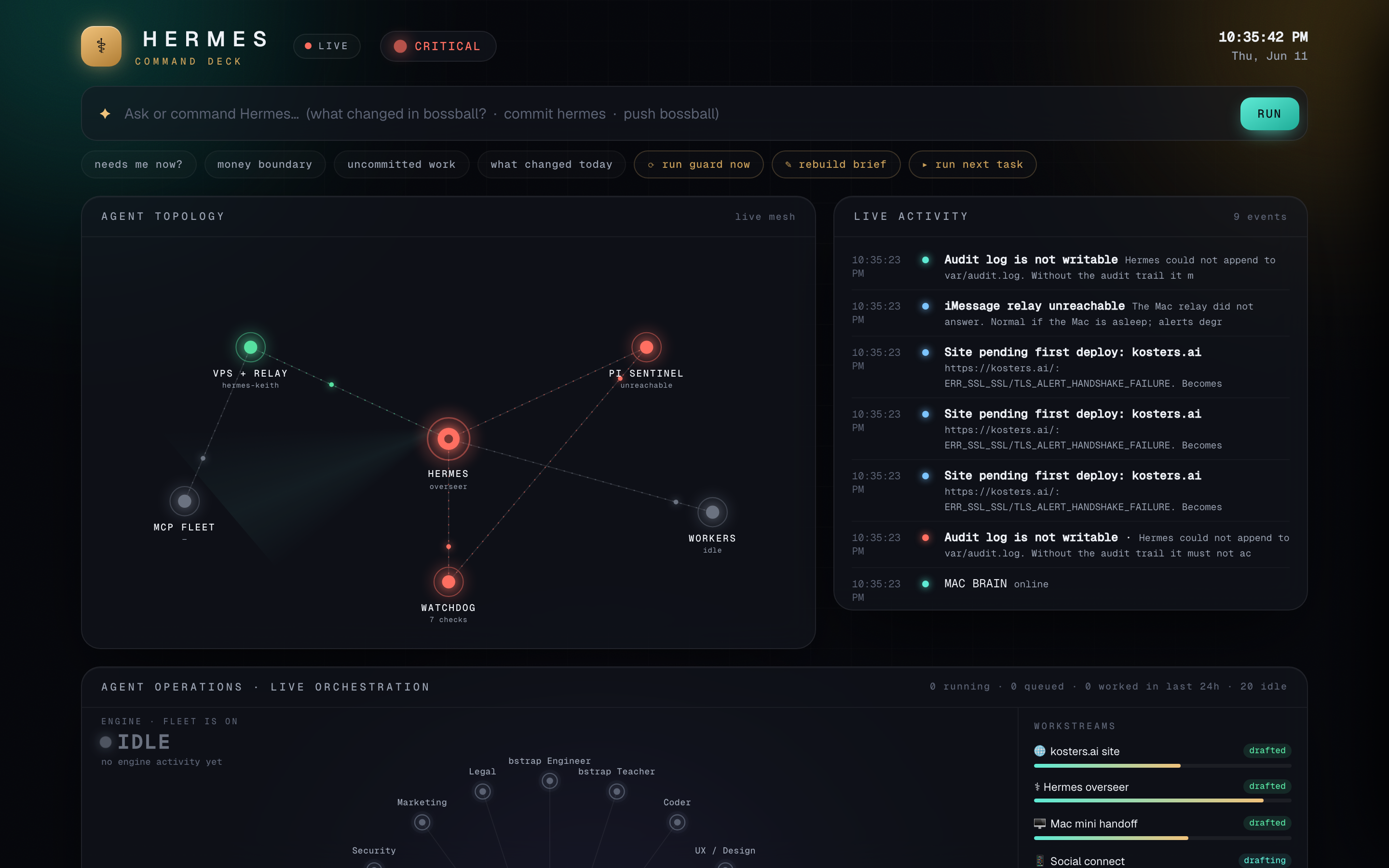Click the 'Thu, Jun 11' date

pos(1269,56)
